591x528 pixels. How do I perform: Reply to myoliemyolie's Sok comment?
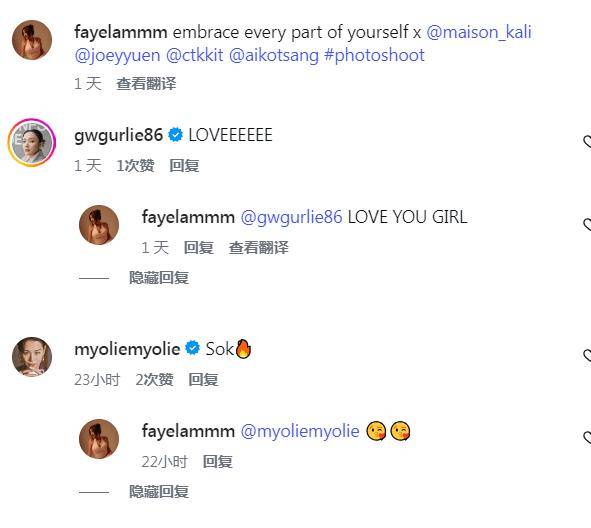click(x=203, y=380)
